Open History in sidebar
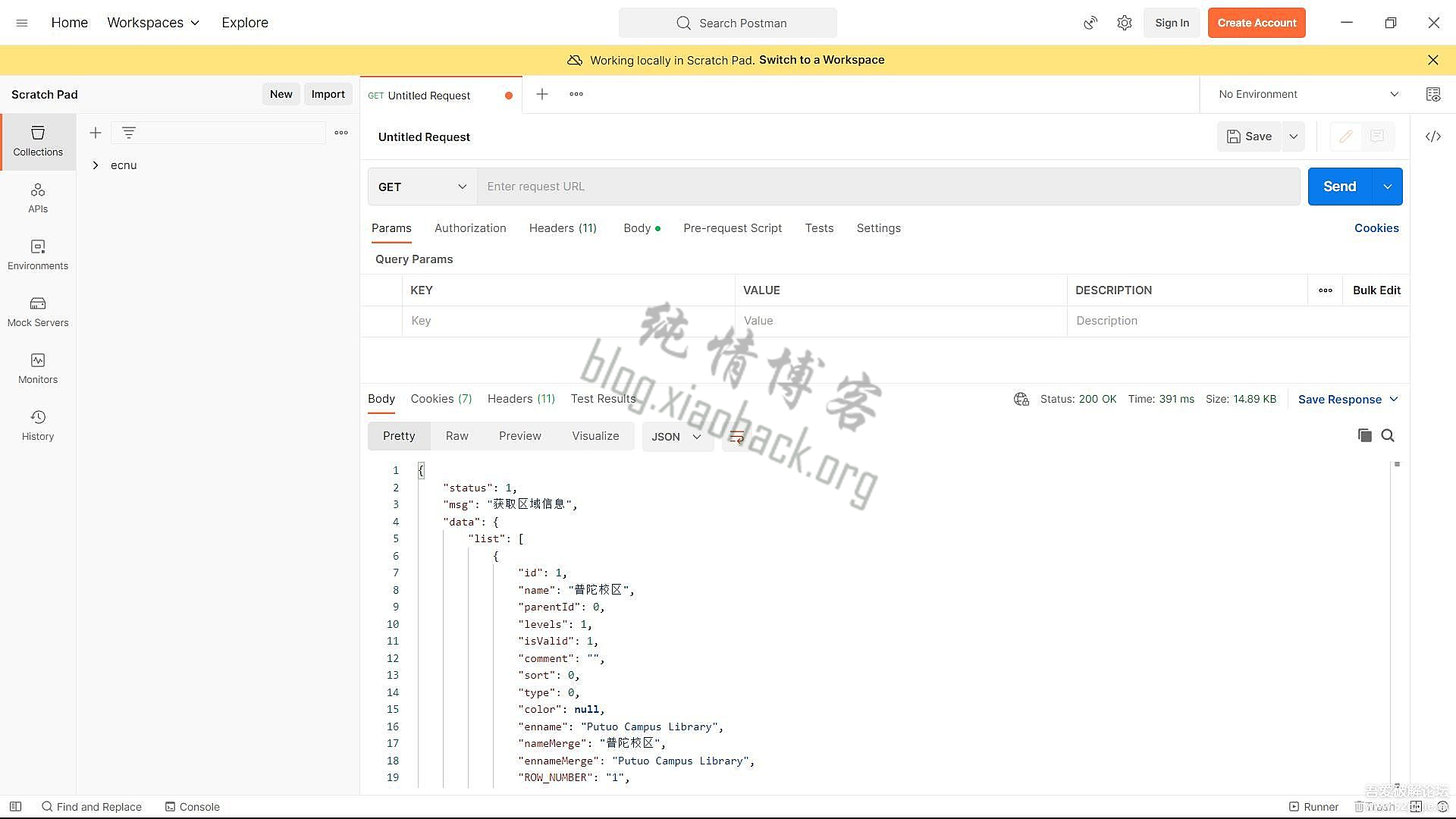The image size is (1456, 819). click(38, 425)
